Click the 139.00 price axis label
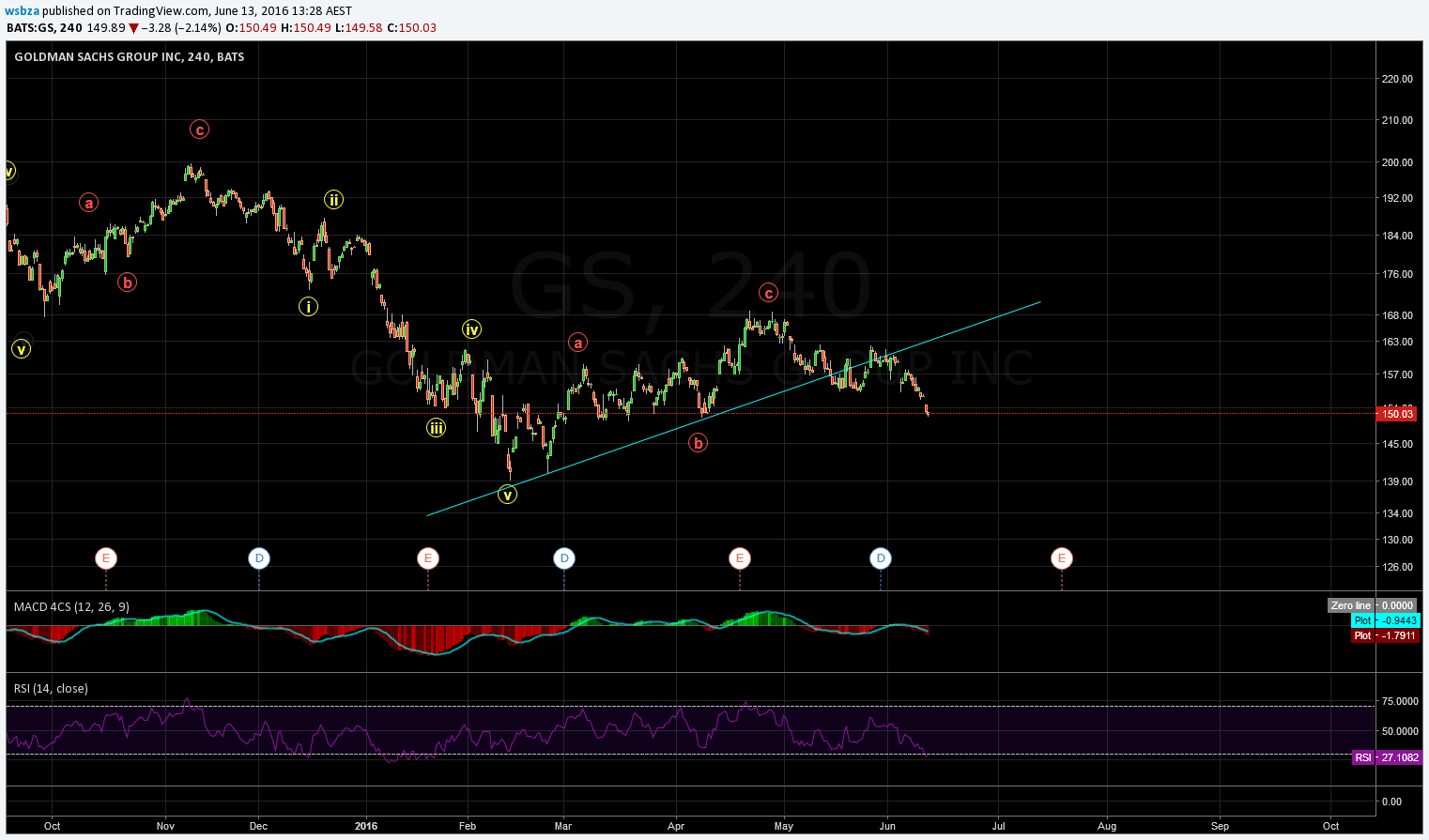This screenshot has height=840, width=1429. (x=1397, y=481)
